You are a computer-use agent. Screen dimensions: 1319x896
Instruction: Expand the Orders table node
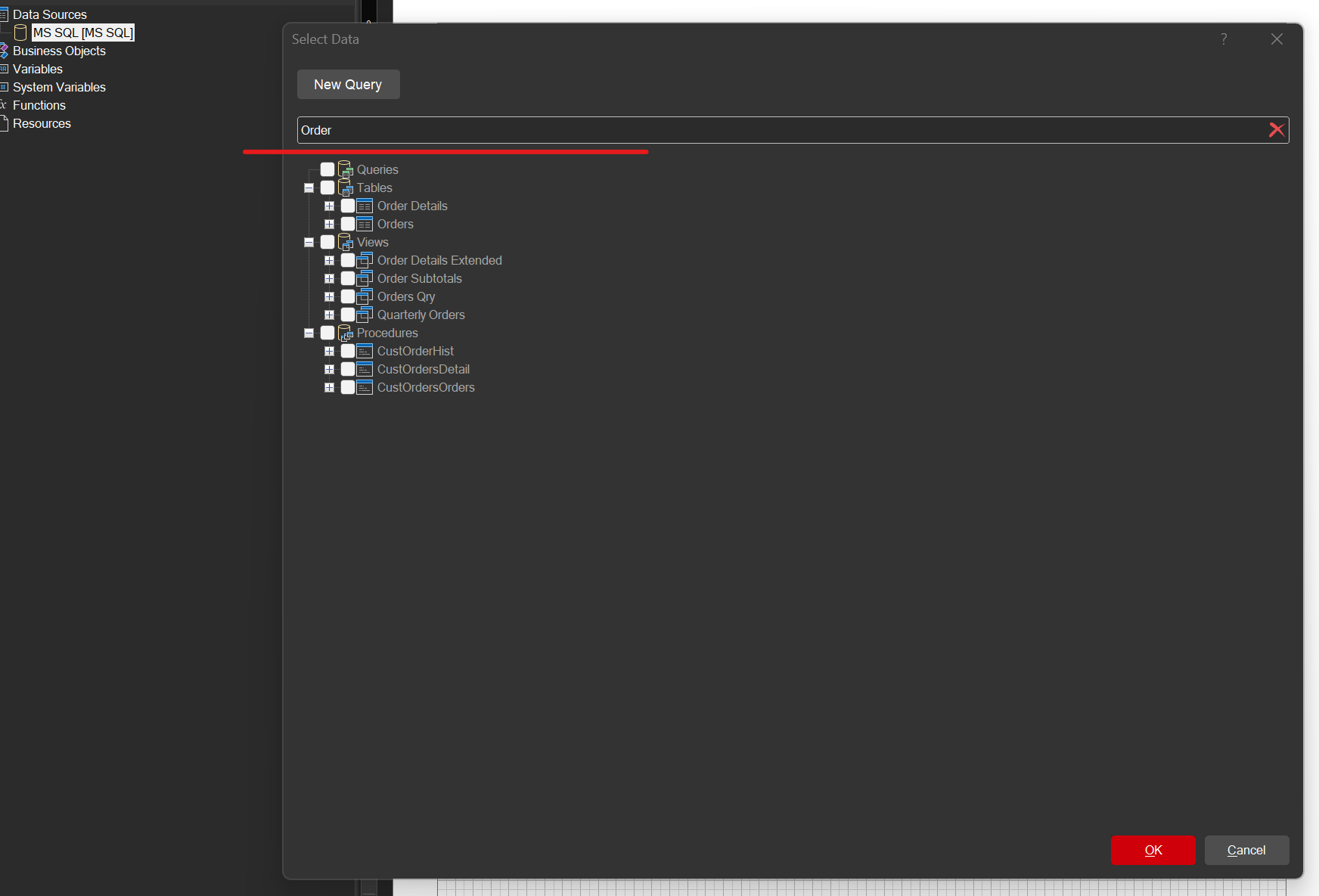click(x=329, y=224)
